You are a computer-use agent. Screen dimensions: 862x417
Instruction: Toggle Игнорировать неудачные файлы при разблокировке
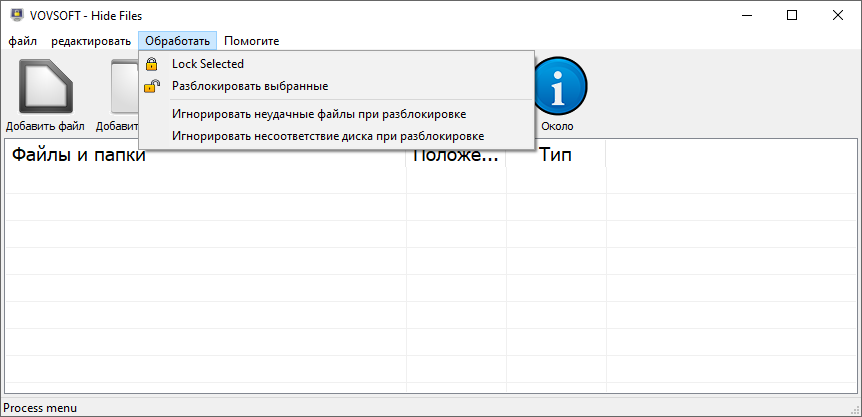pyautogui.click(x=336, y=114)
